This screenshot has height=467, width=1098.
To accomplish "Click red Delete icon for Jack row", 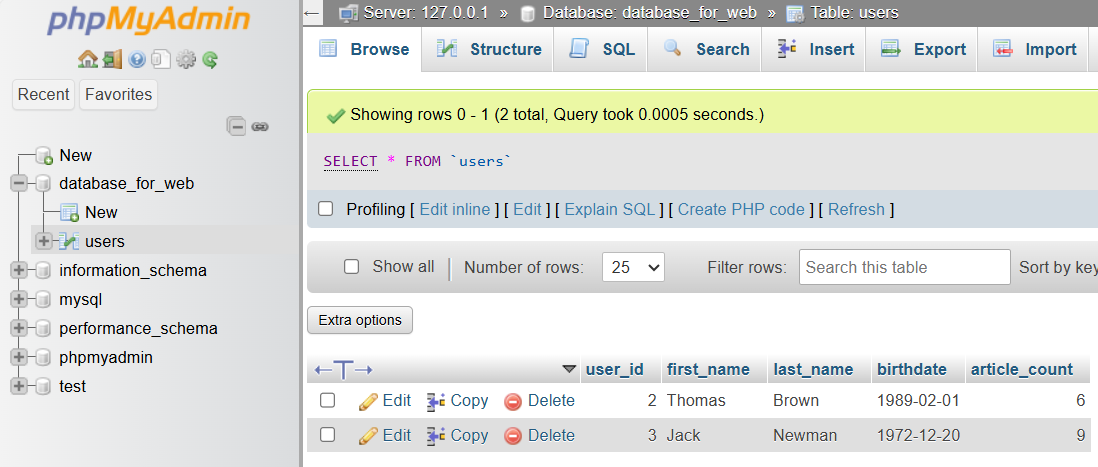I will pos(513,436).
